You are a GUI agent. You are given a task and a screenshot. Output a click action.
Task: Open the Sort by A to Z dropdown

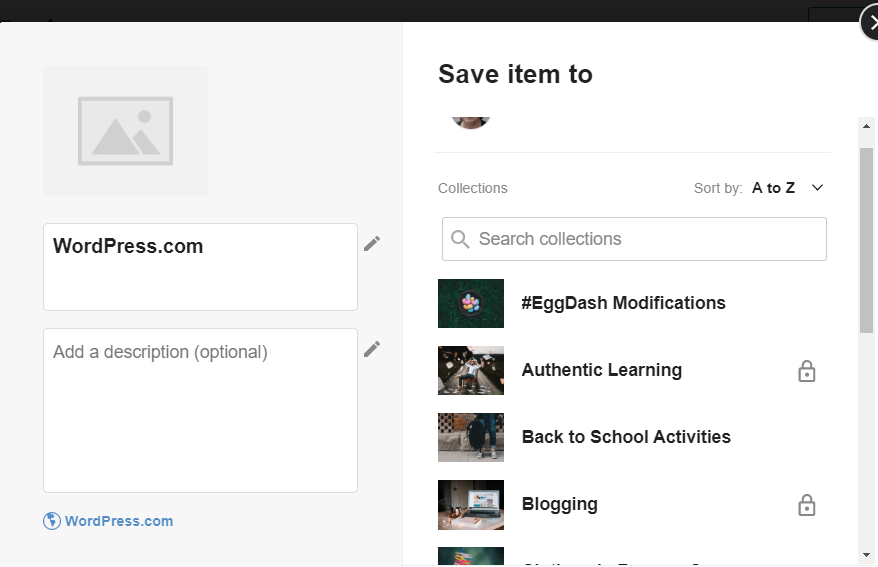pyautogui.click(x=773, y=188)
